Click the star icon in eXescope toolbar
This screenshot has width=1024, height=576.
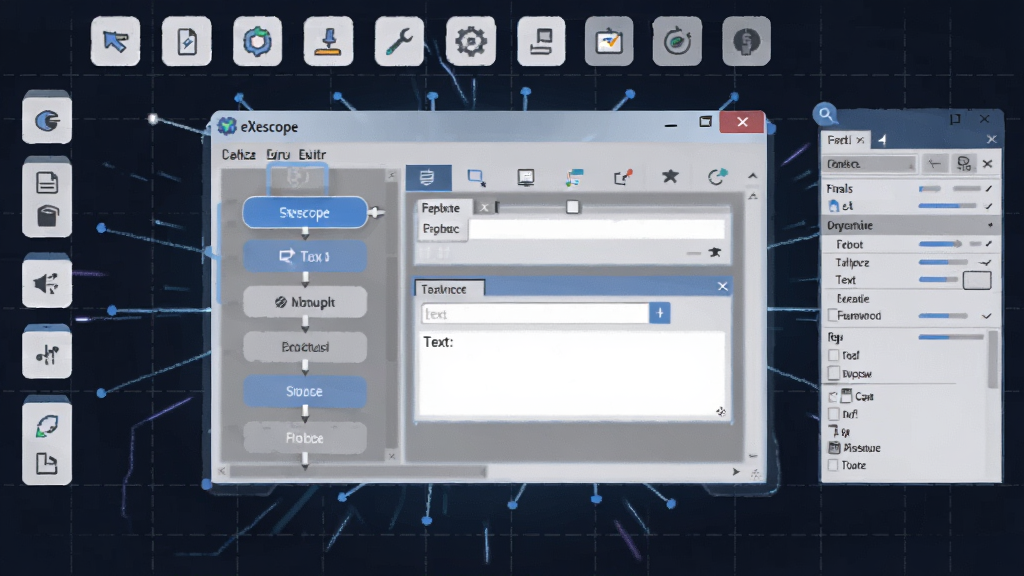(x=670, y=176)
